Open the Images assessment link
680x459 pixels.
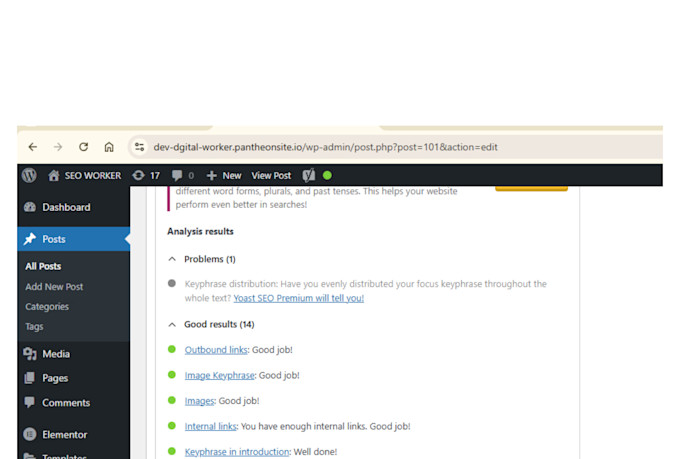(199, 401)
